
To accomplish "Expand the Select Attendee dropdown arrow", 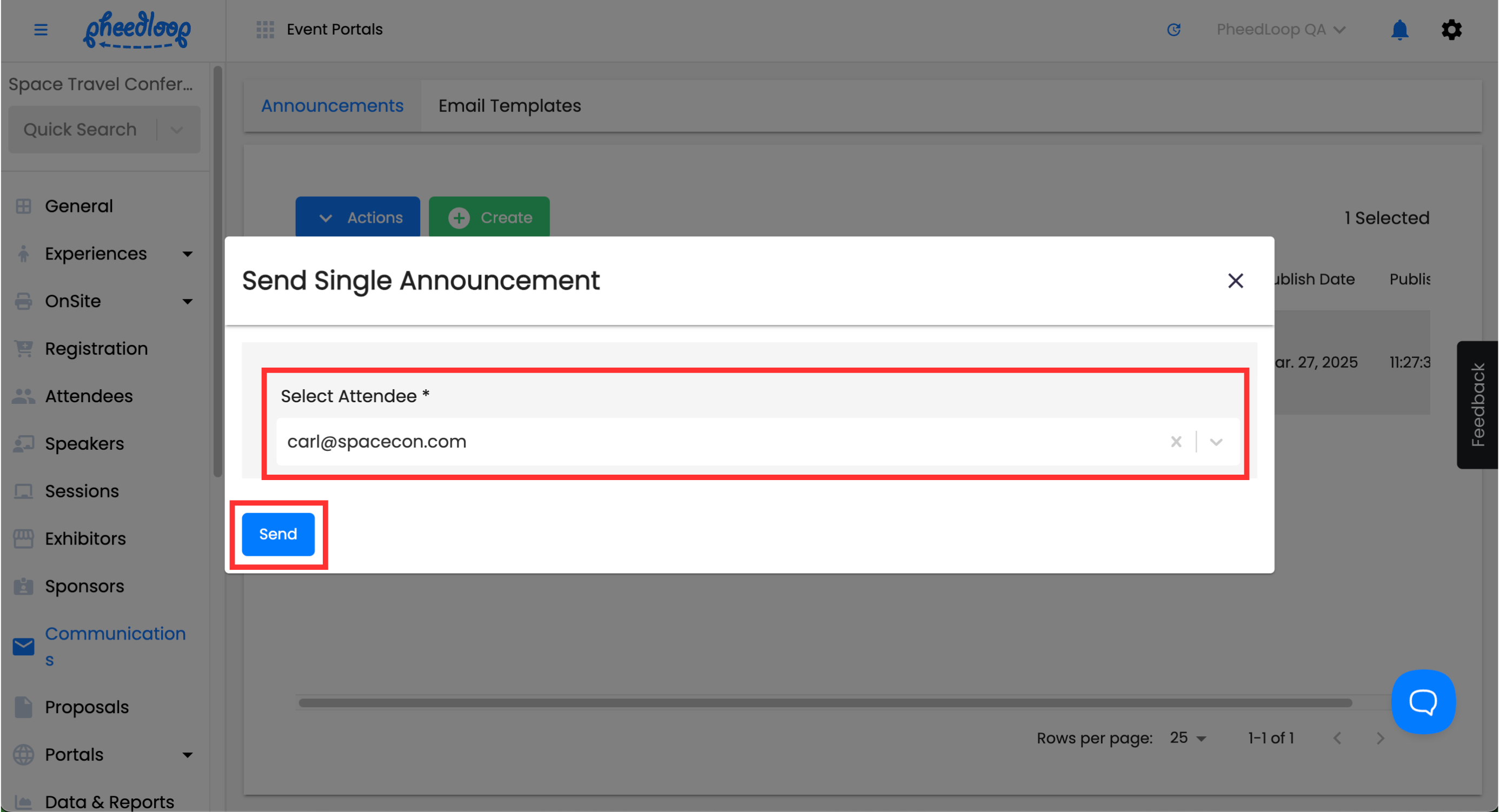I will 1216,442.
